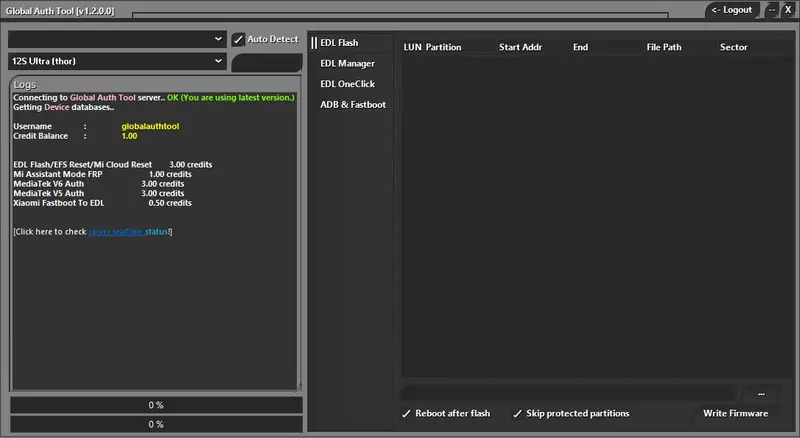The image size is (800, 438).
Task: Click the firmware file path input field
Action: [x=570, y=393]
